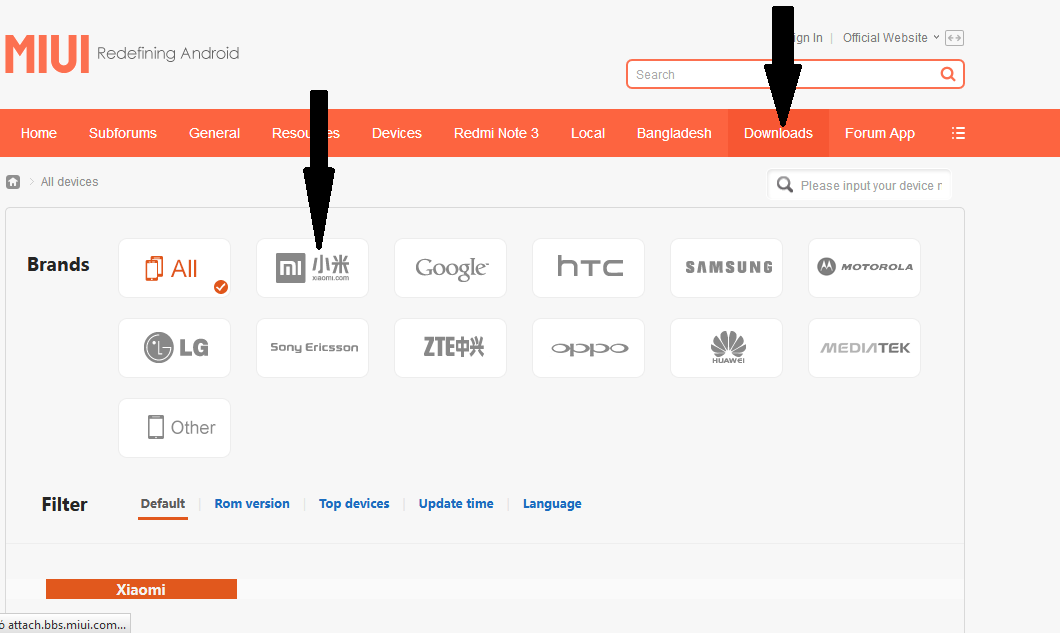The width and height of the screenshot is (1060, 633).
Task: Click the search magnifier icon in orange box
Action: 948,74
